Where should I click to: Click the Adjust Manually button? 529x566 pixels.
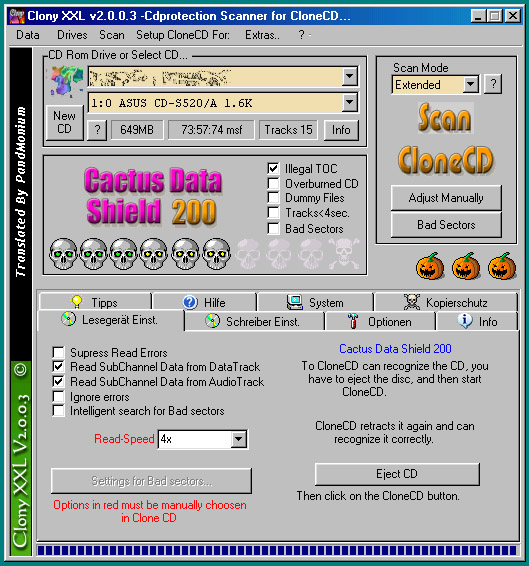point(446,198)
